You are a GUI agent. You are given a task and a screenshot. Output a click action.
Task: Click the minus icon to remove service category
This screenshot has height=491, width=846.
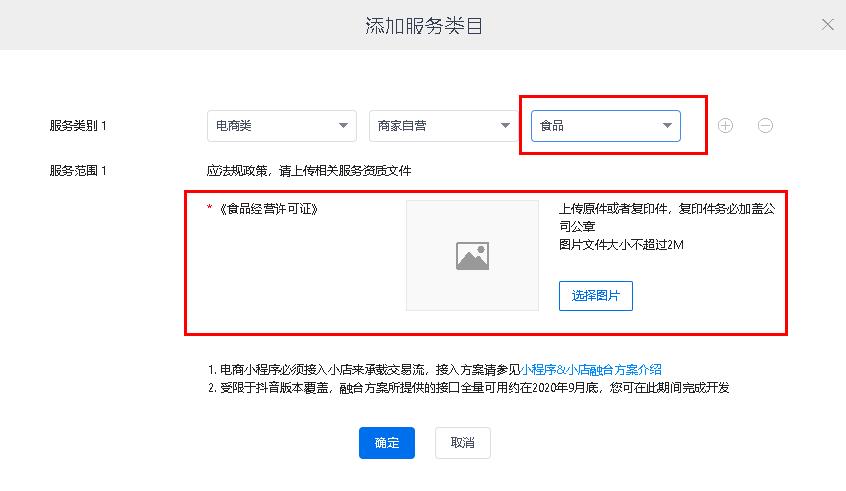(x=765, y=126)
